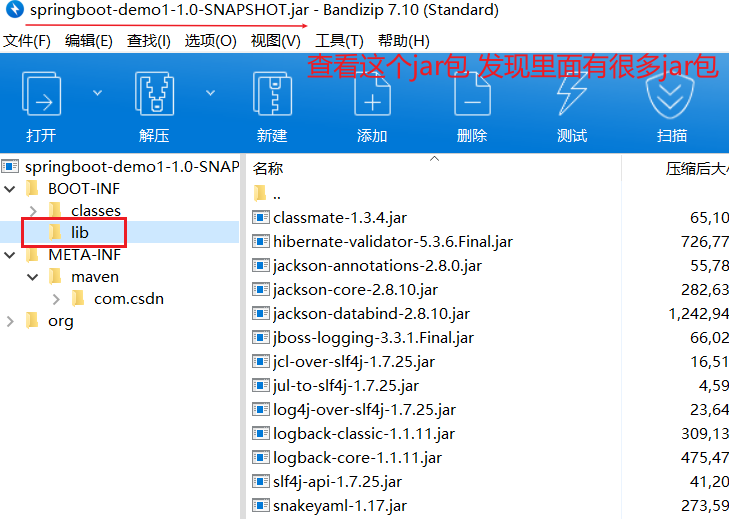This screenshot has height=519, width=729.
Task: Select log4j-over-slf4j-1.7.25.jar
Action: coord(364,410)
